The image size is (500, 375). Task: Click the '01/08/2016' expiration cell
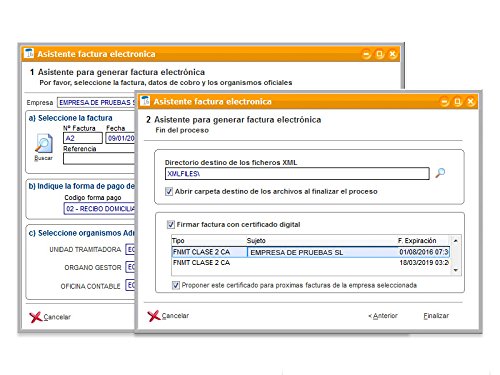point(424,252)
